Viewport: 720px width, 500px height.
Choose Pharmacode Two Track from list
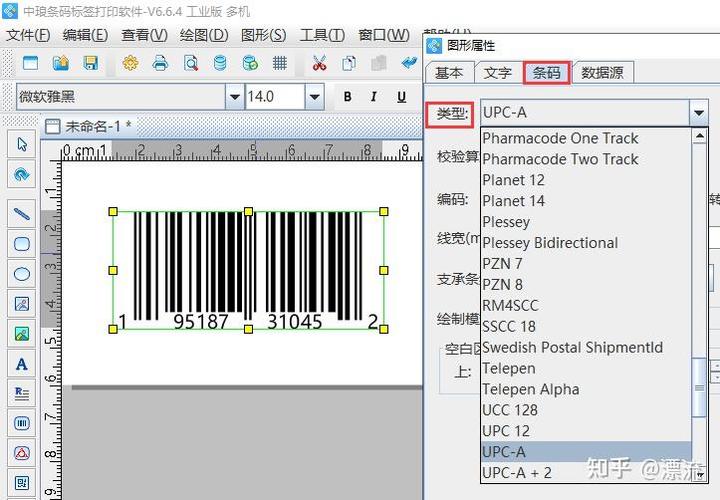tap(586, 159)
